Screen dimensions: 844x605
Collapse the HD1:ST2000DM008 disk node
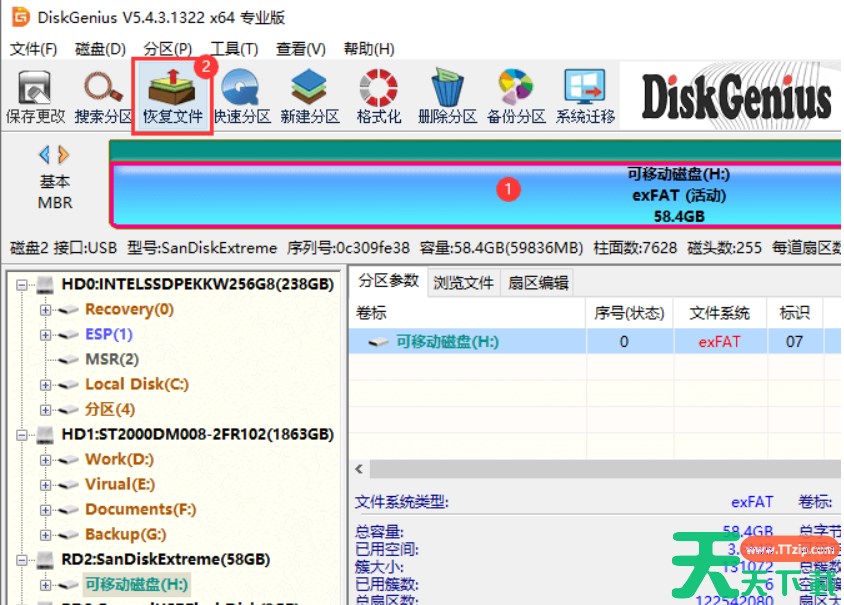coord(24,435)
